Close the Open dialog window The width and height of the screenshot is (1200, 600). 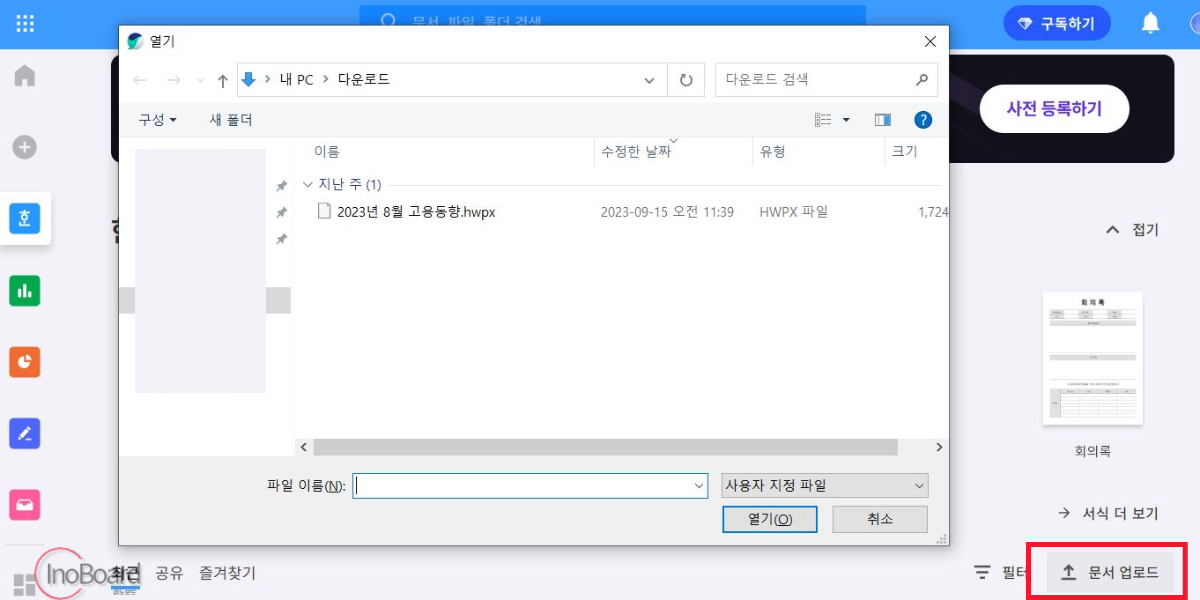point(930,42)
